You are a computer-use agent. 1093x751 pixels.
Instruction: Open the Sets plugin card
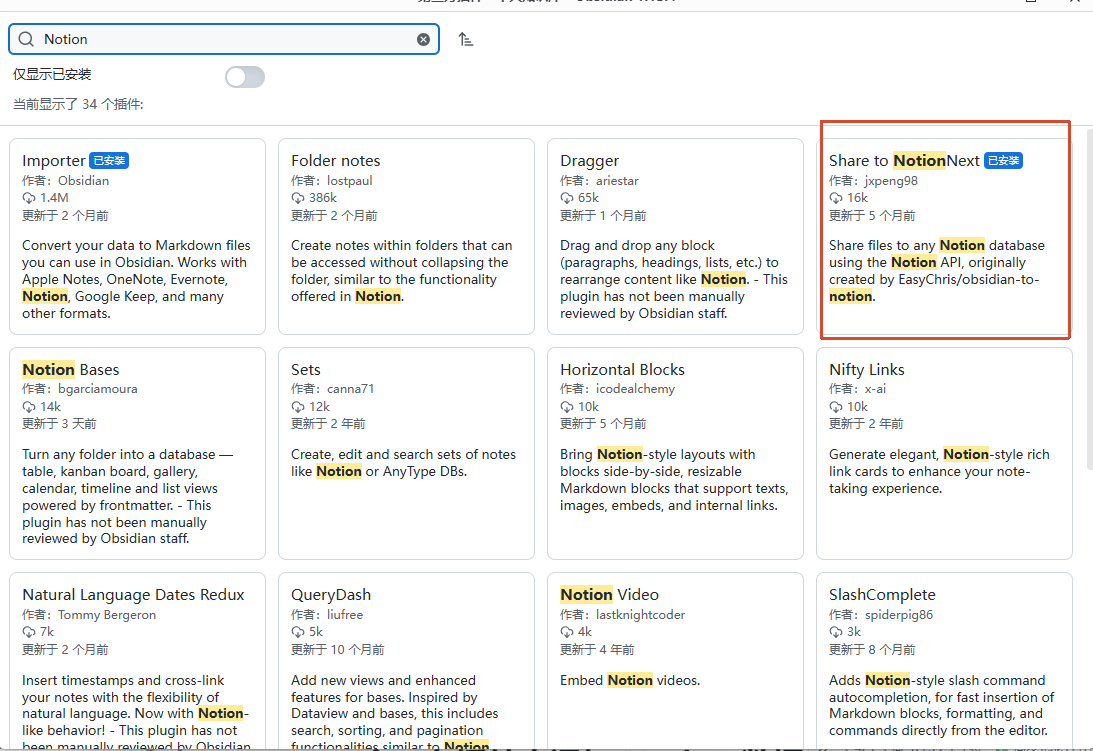pyautogui.click(x=406, y=453)
